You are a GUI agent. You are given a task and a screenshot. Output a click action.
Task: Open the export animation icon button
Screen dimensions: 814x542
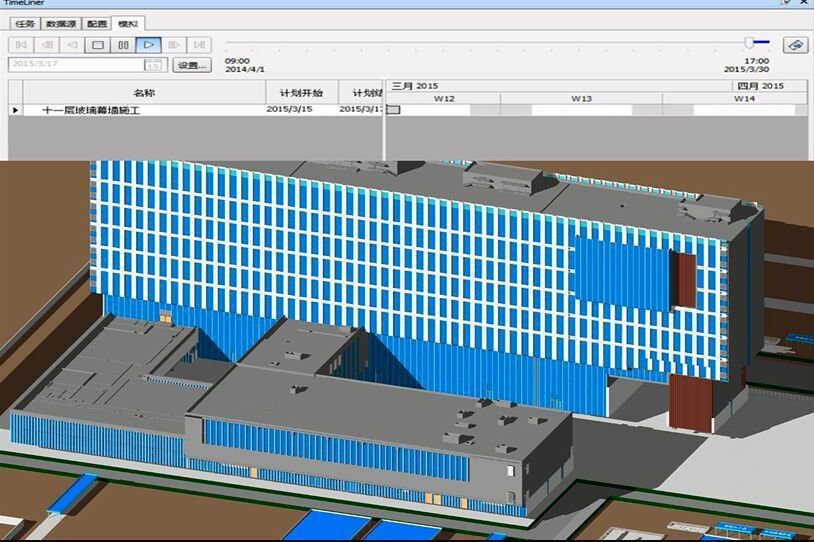(x=795, y=45)
